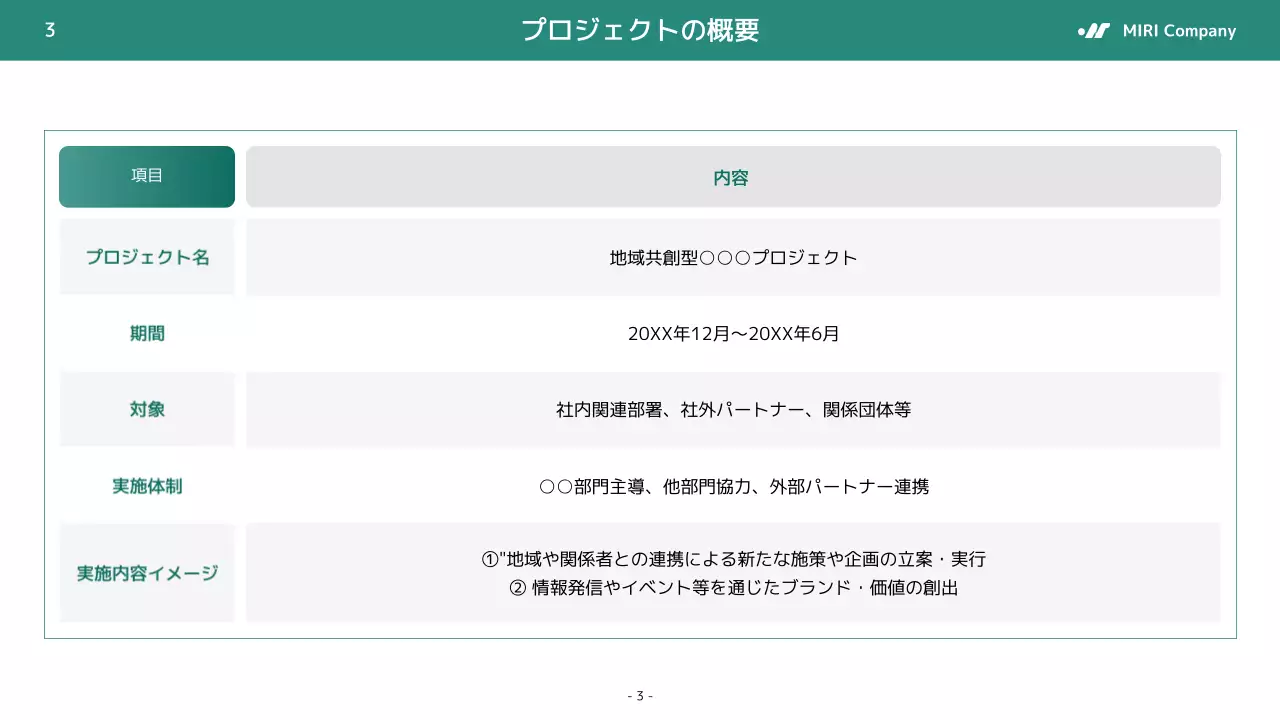Open the slide title プロジェクトの概要

pos(640,30)
